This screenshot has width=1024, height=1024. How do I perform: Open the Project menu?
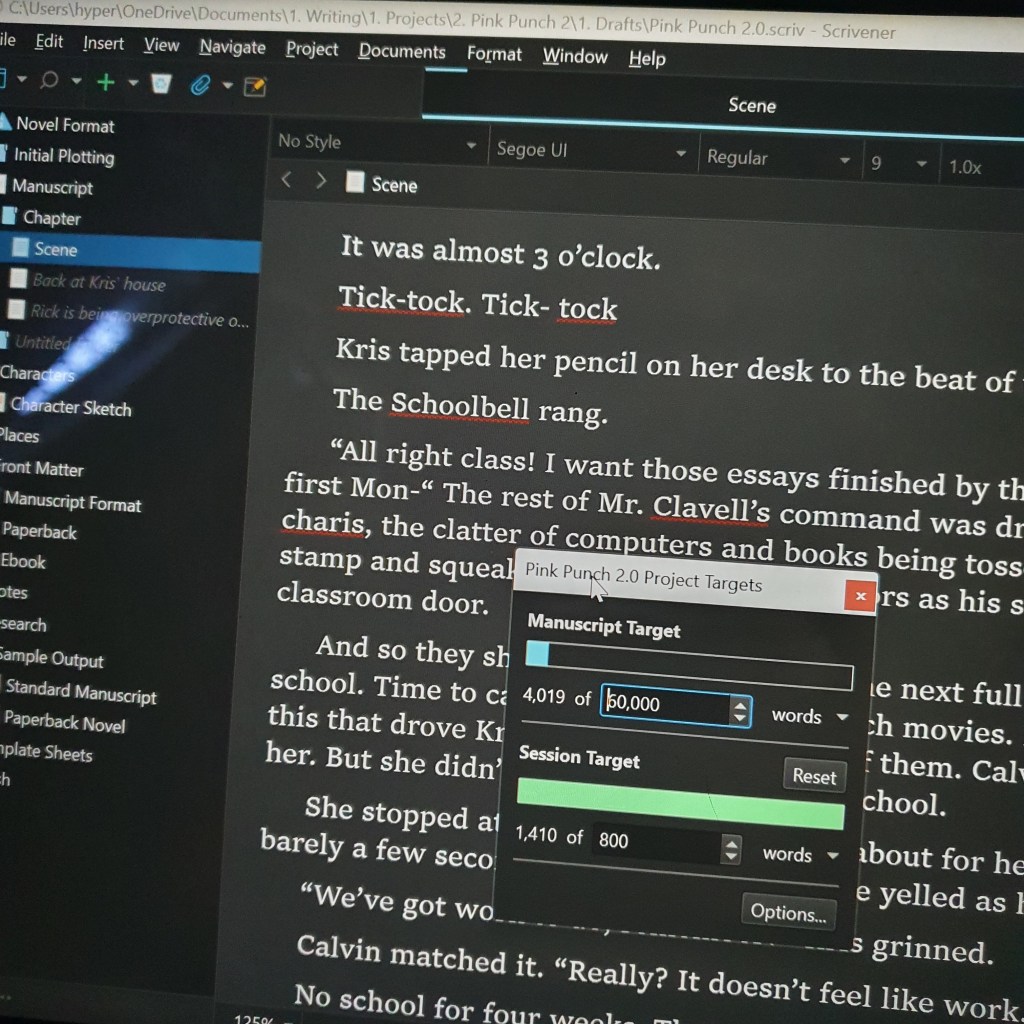[312, 49]
